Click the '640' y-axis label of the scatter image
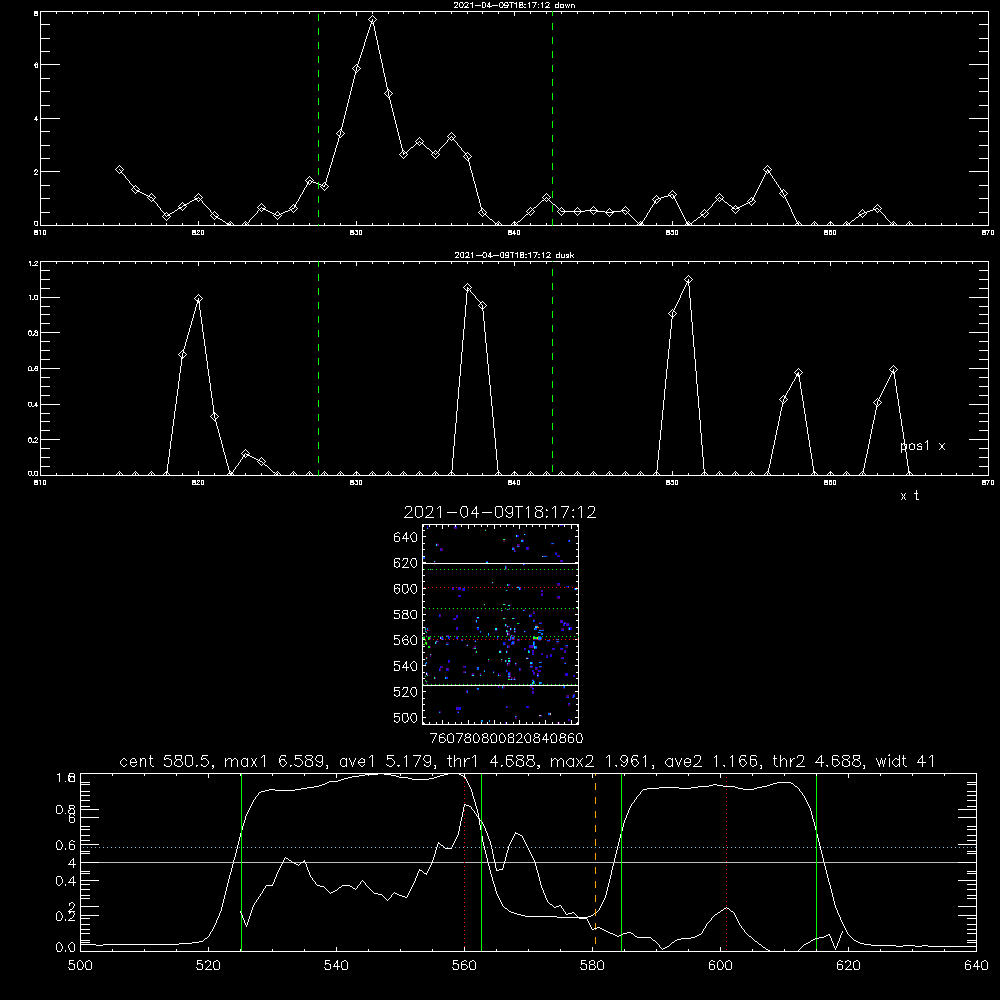1000x1000 pixels. [406, 538]
